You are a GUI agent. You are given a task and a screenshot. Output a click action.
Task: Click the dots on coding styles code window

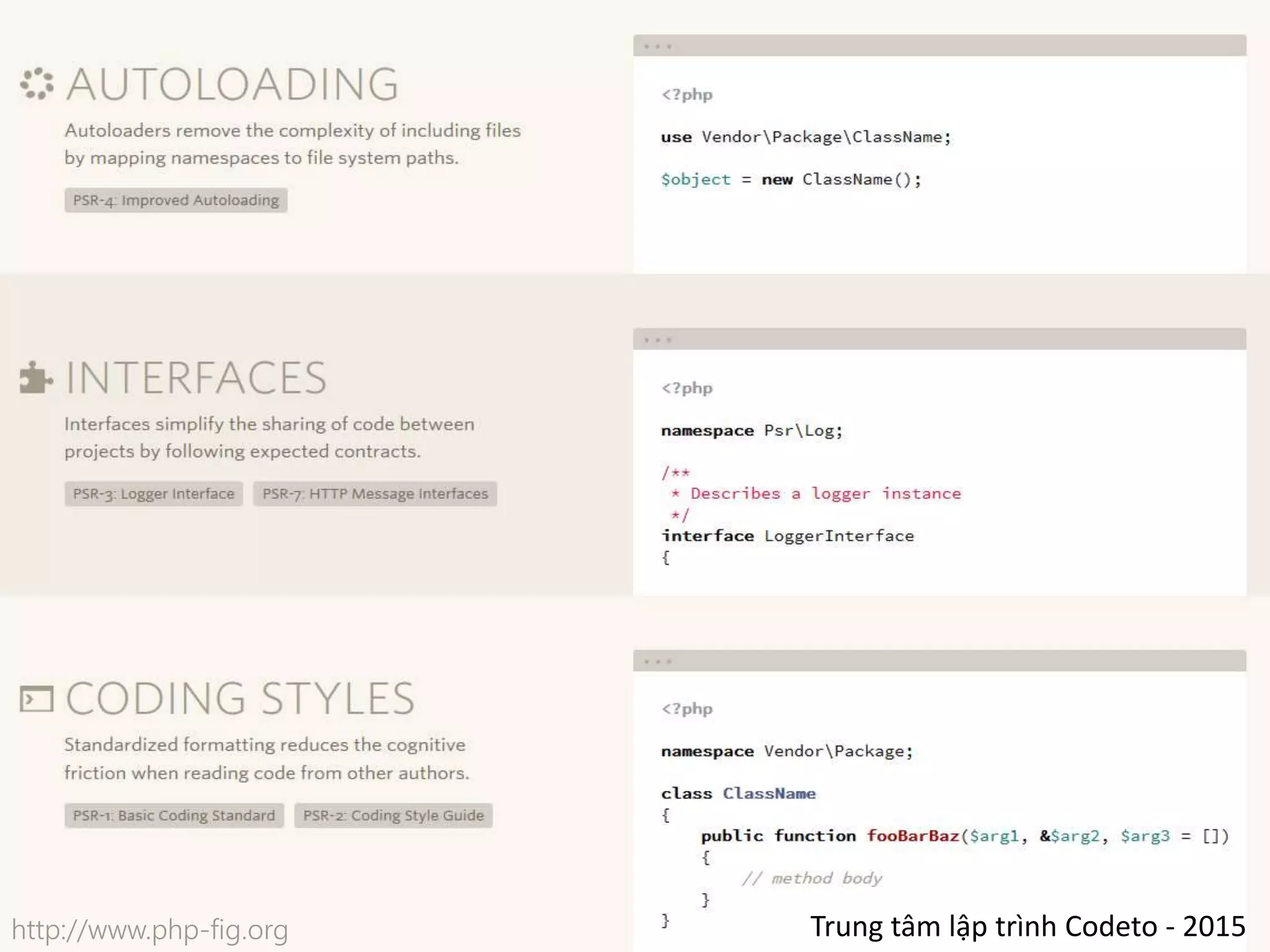pos(657,661)
